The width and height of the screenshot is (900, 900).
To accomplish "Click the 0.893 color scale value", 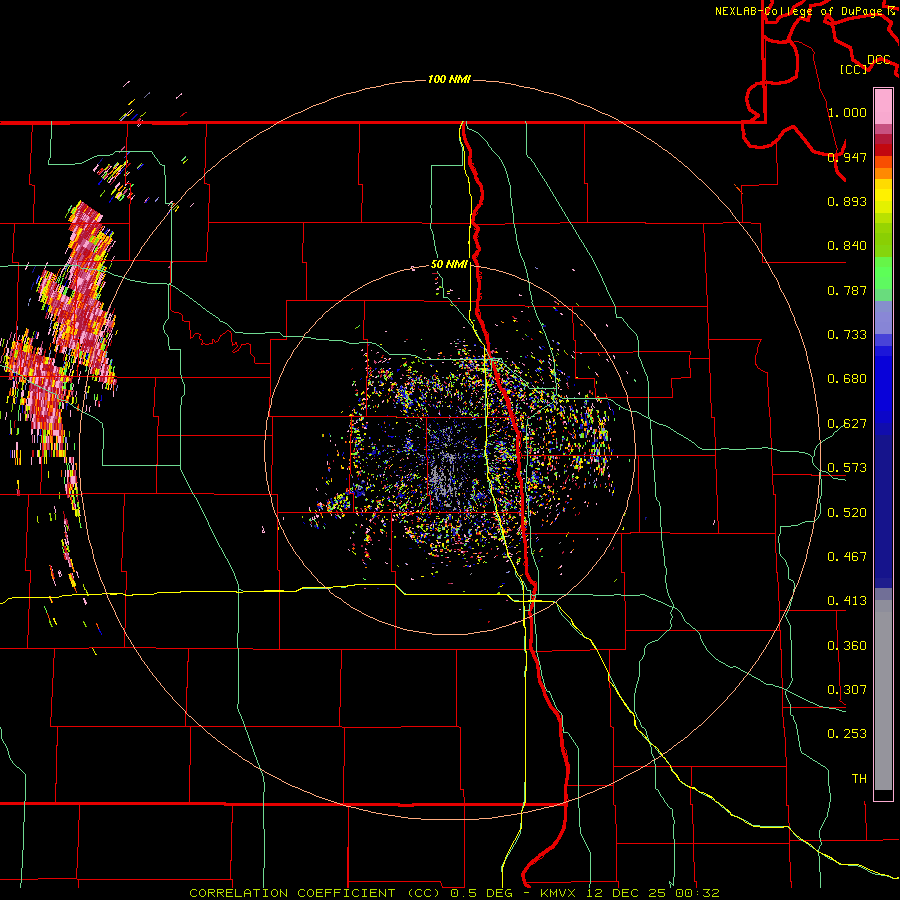I will pos(847,201).
